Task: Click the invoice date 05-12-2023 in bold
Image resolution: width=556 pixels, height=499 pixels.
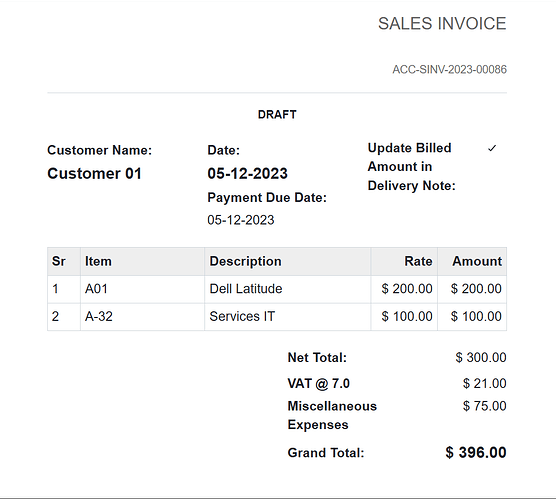Action: pyautogui.click(x=248, y=173)
